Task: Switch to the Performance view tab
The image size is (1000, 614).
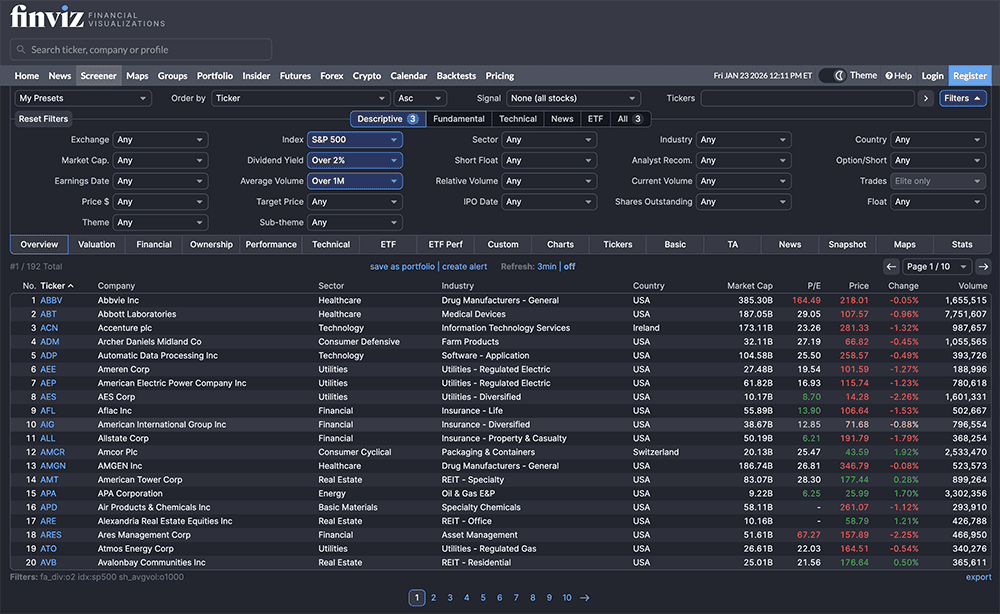Action: click(271, 244)
